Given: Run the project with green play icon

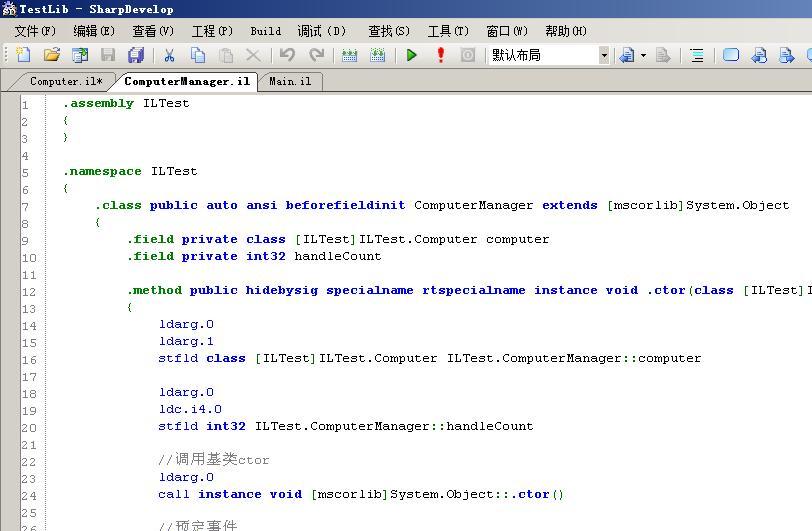Looking at the screenshot, I should point(412,54).
